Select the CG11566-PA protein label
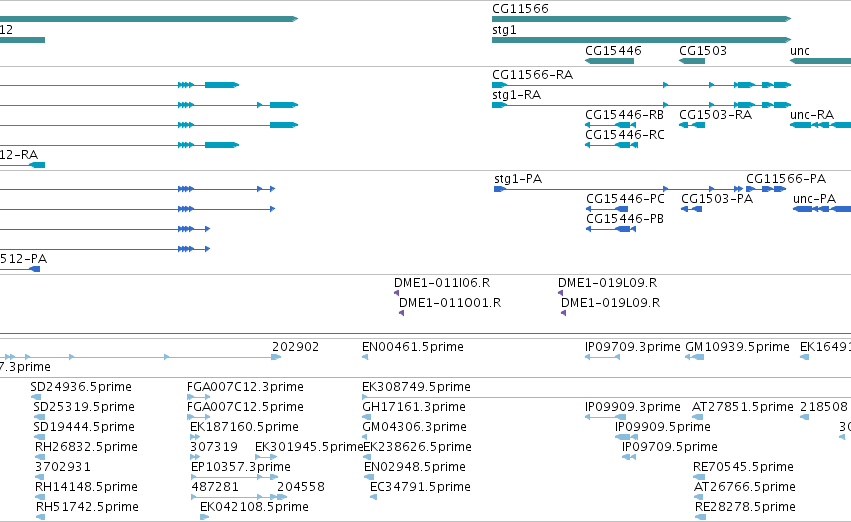Image resolution: width=851 pixels, height=522 pixels. pyautogui.click(x=786, y=179)
